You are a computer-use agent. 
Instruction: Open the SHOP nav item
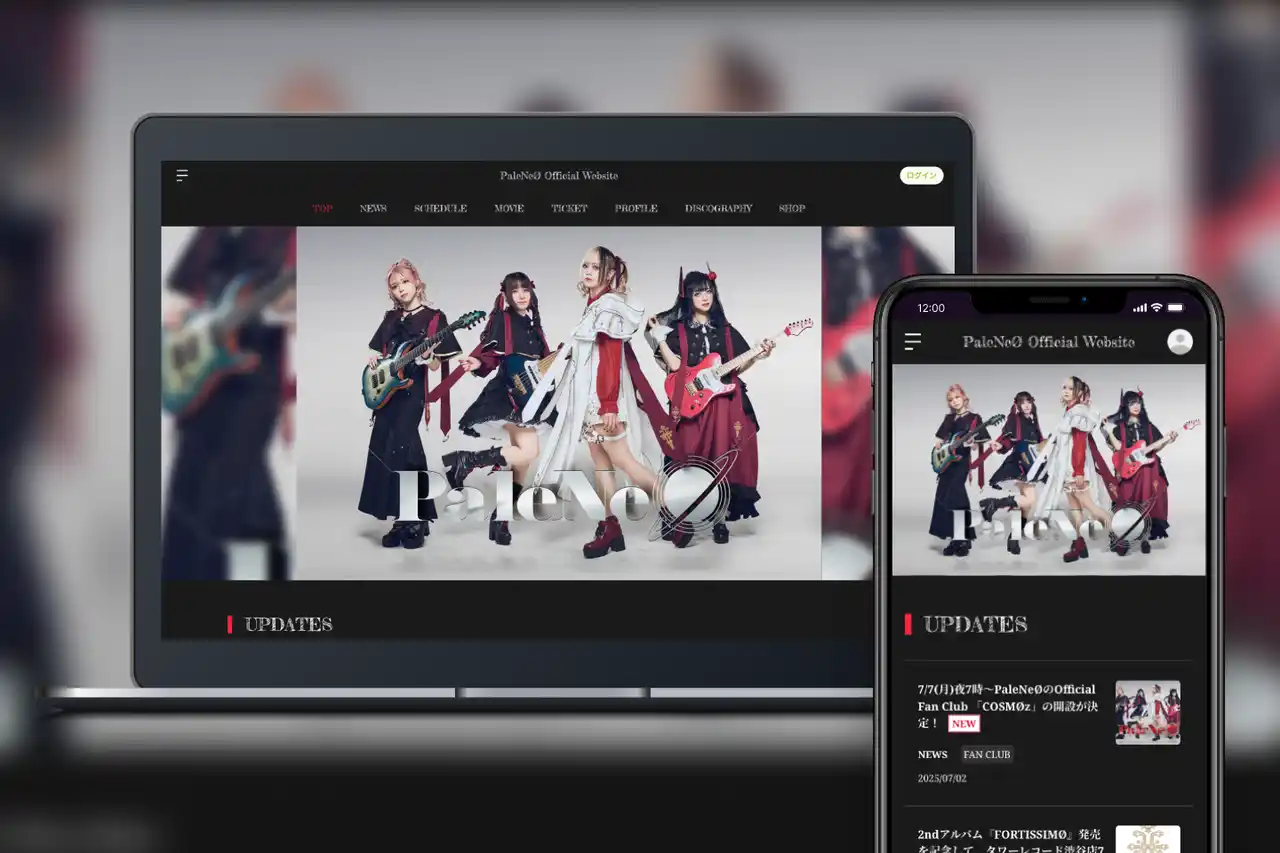[792, 208]
